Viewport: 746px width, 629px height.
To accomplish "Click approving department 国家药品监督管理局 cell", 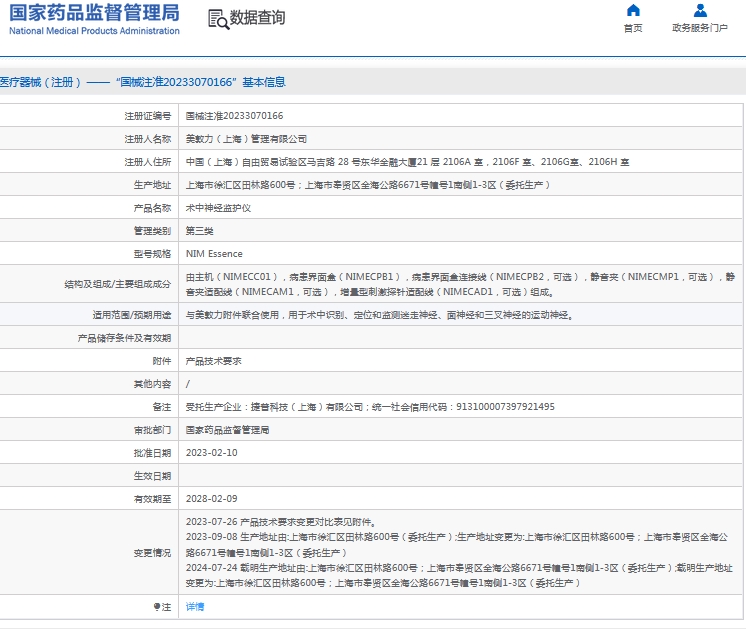I will pyautogui.click(x=227, y=430).
